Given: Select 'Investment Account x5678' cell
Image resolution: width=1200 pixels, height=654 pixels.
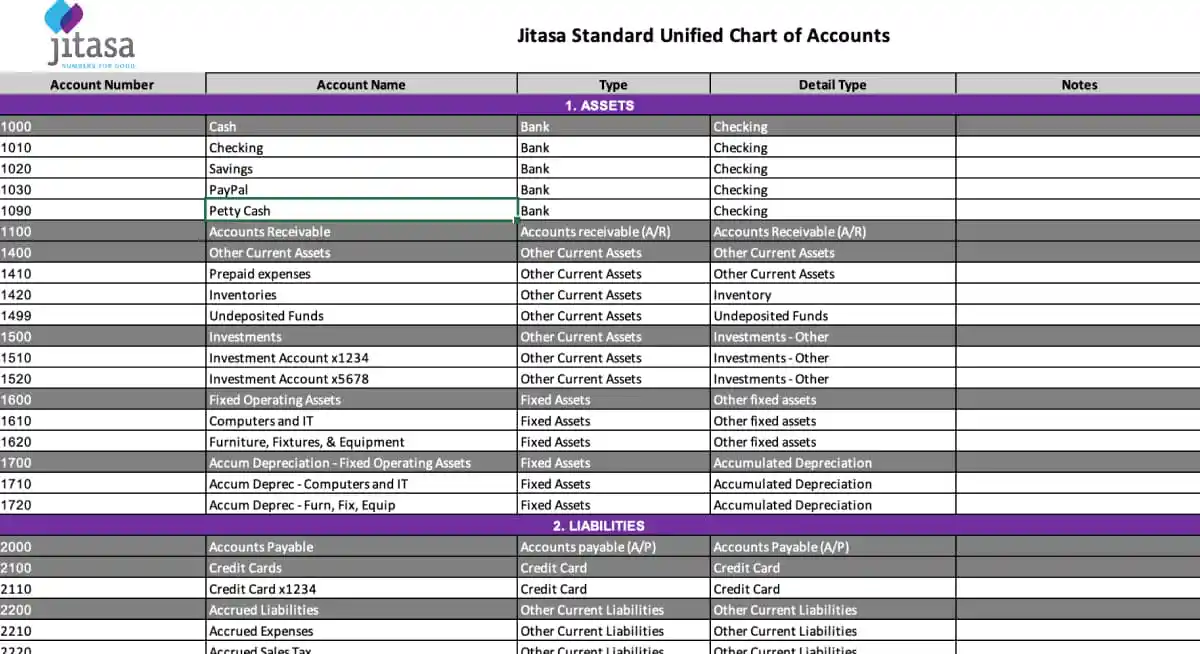Looking at the screenshot, I should [x=361, y=379].
